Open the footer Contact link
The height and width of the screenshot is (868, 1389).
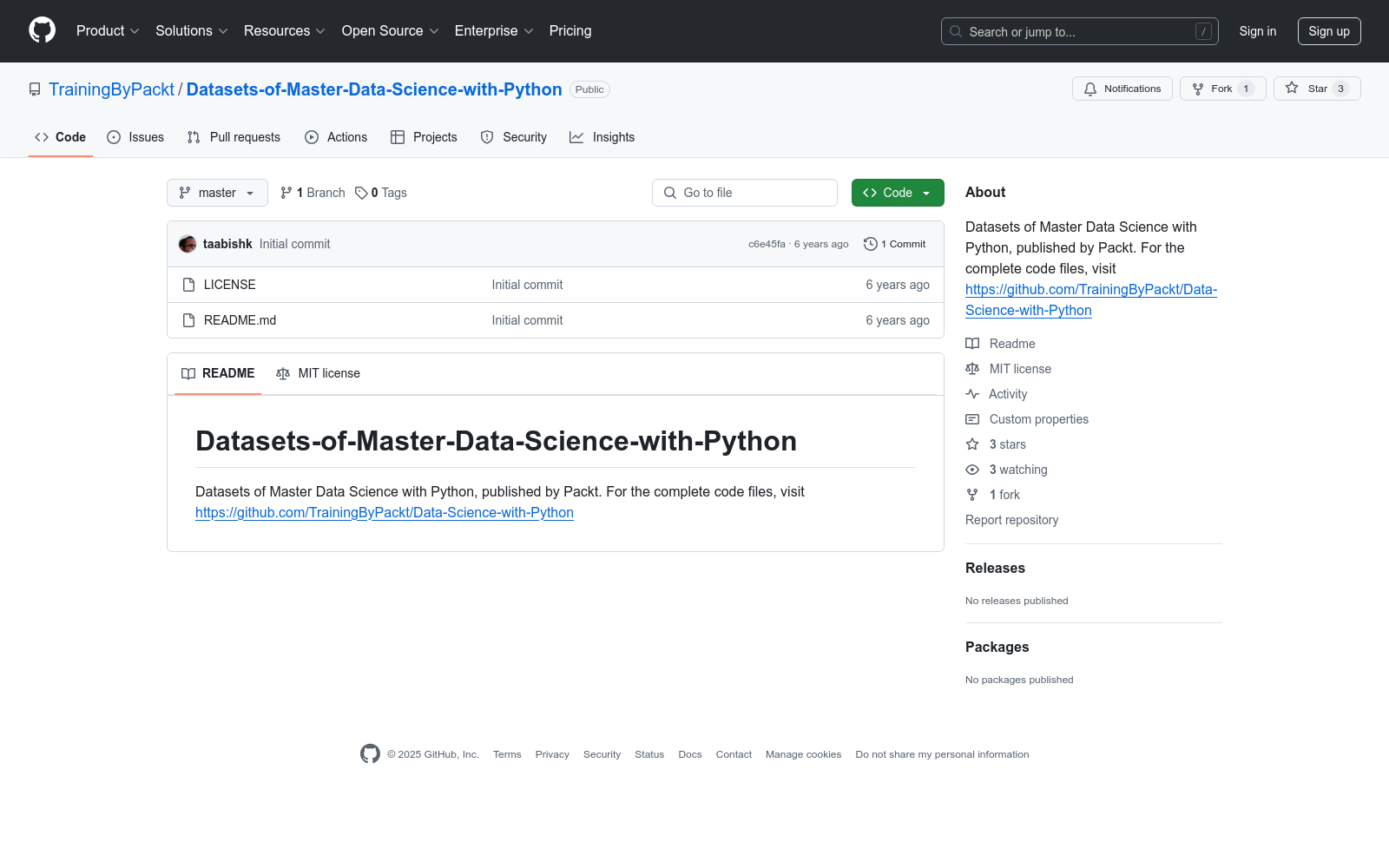point(734,754)
